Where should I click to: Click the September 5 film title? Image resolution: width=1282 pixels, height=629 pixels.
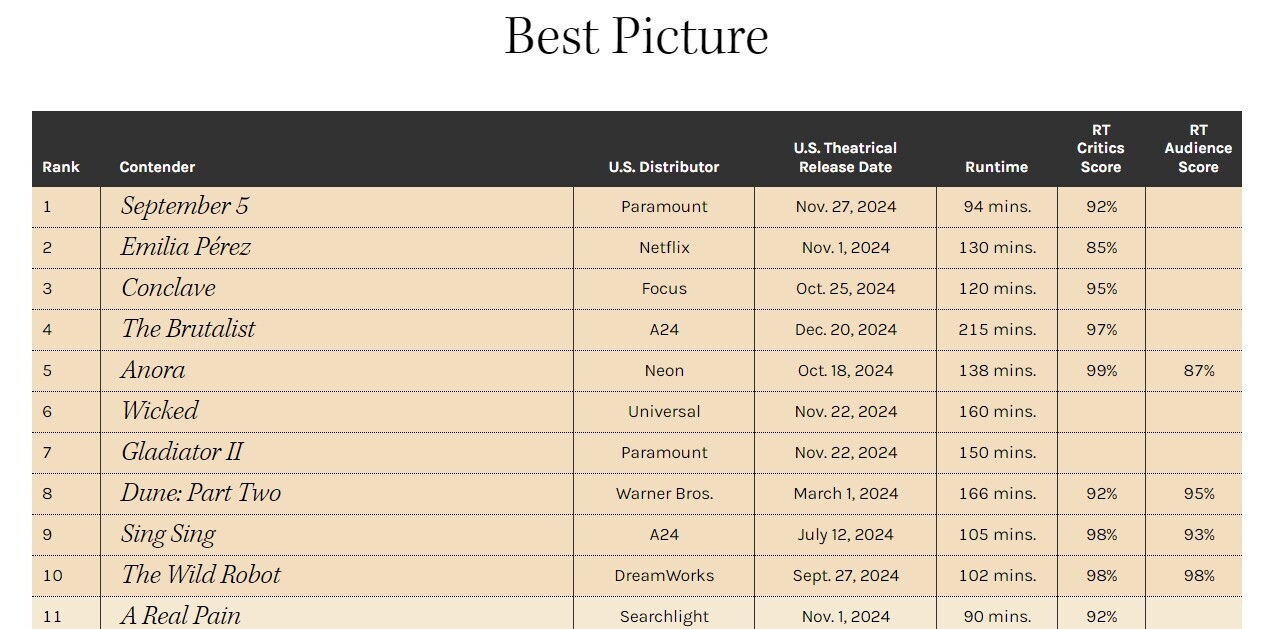185,206
